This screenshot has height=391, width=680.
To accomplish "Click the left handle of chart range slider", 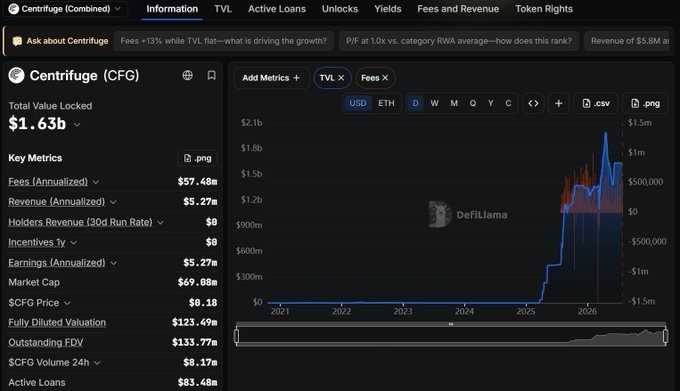I will click(x=236, y=336).
